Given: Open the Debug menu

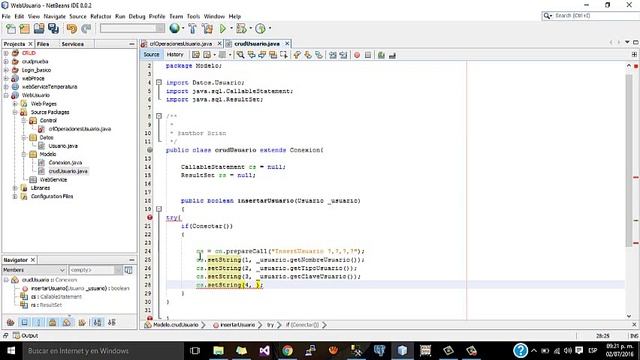Looking at the screenshot, I should pos(137,16).
